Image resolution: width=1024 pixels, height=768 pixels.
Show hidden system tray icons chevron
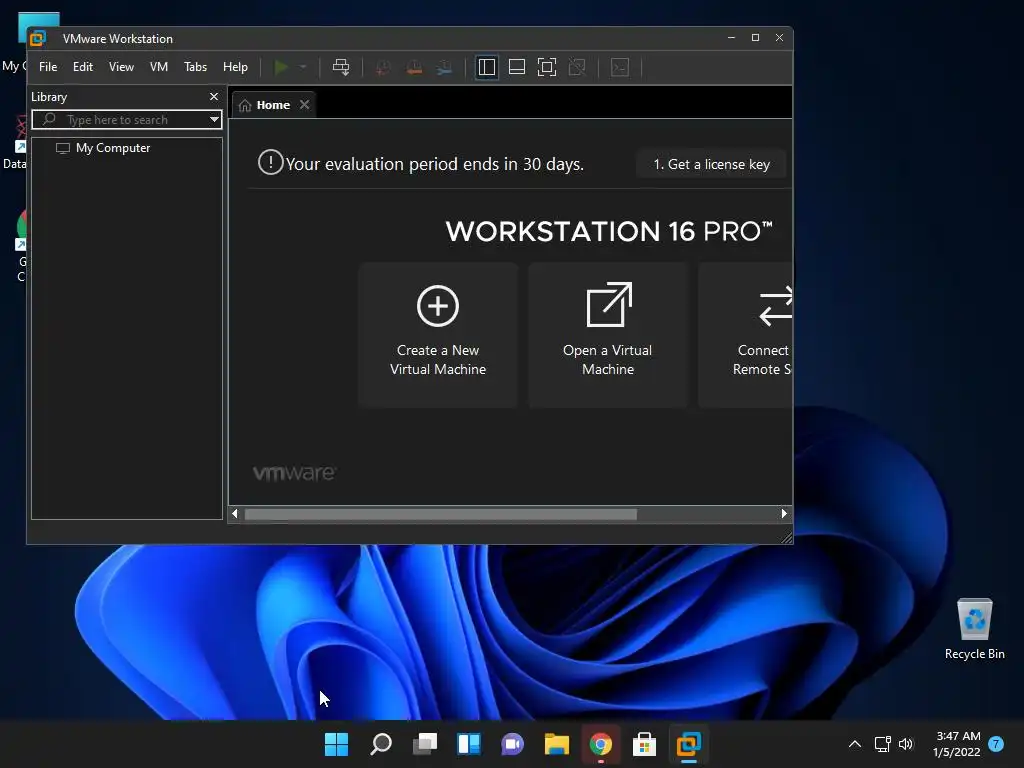[x=854, y=744]
